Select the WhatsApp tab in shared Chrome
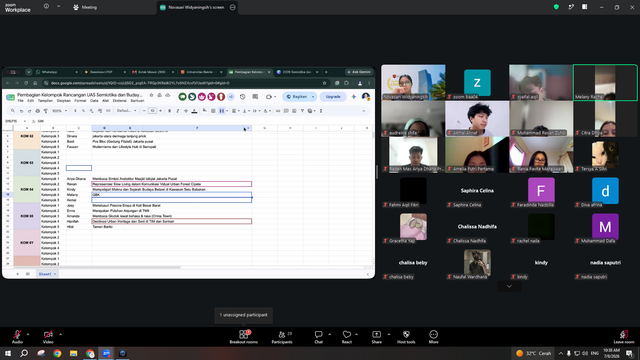The height and width of the screenshot is (360, 640). [x=57, y=72]
